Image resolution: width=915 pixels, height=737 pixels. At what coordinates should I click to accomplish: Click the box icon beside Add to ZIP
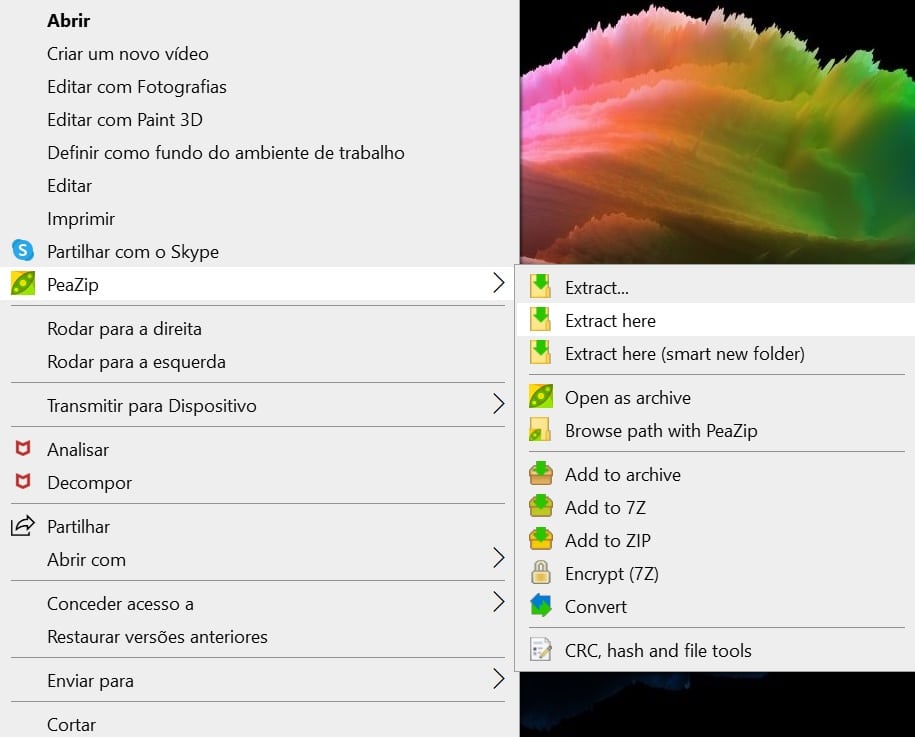[541, 539]
